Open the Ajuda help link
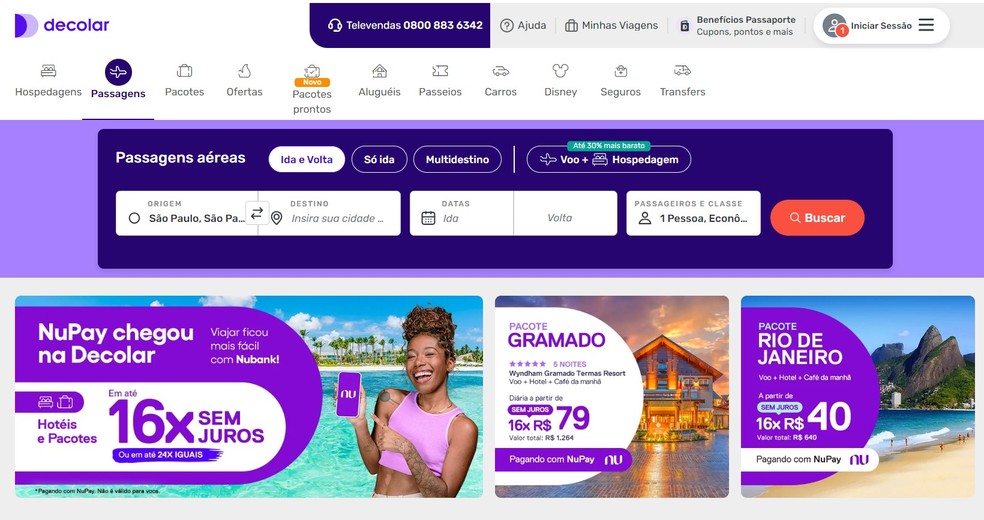The height and width of the screenshot is (520, 984). (523, 26)
